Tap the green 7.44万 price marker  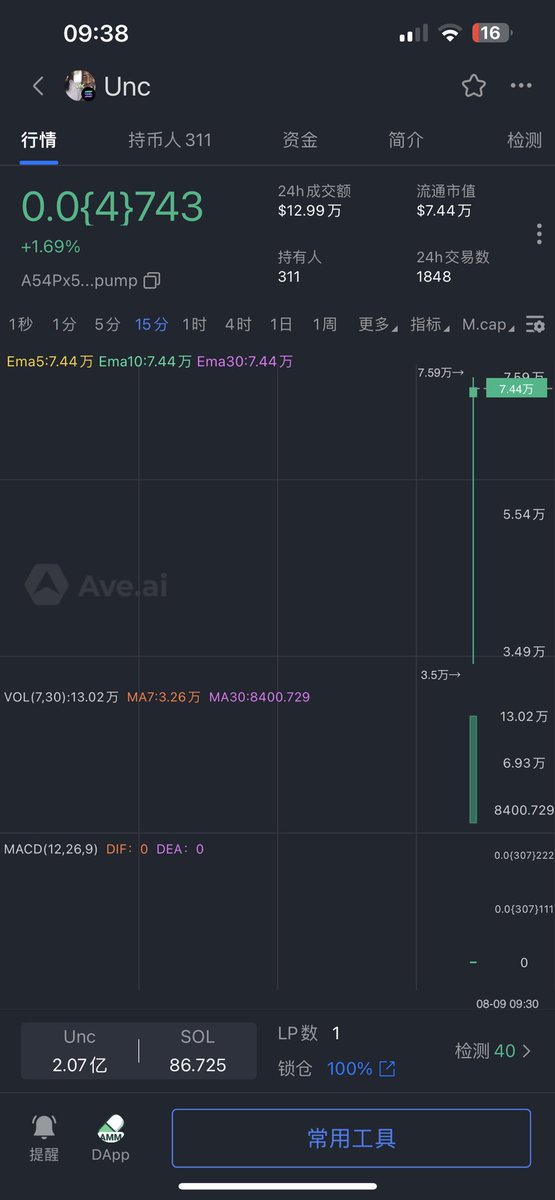(x=516, y=389)
